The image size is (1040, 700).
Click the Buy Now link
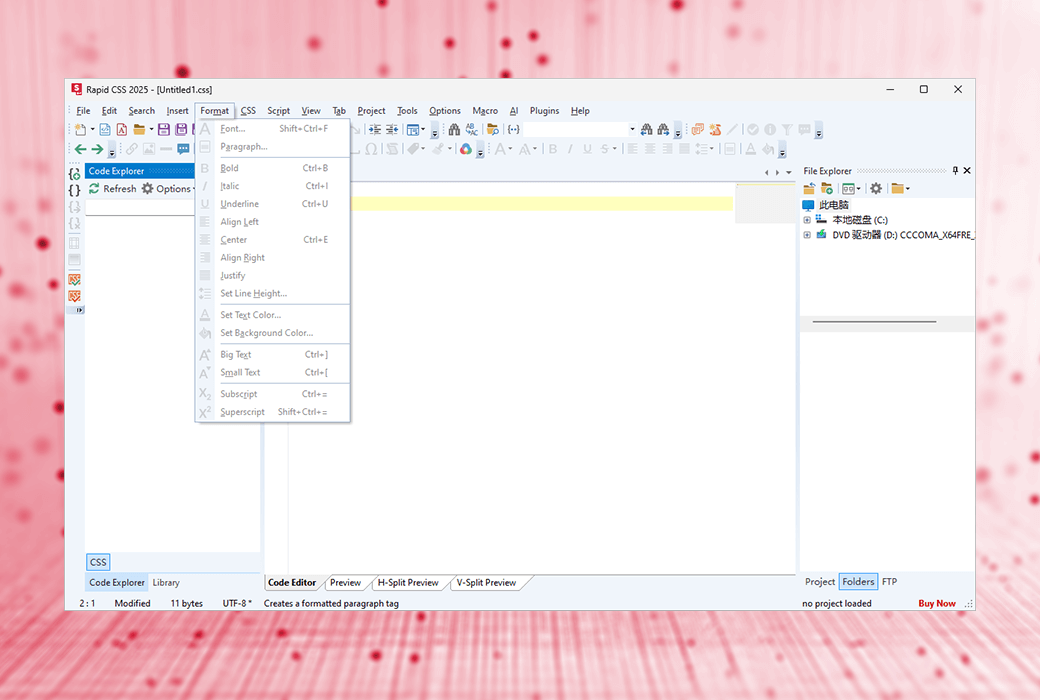[937, 603]
